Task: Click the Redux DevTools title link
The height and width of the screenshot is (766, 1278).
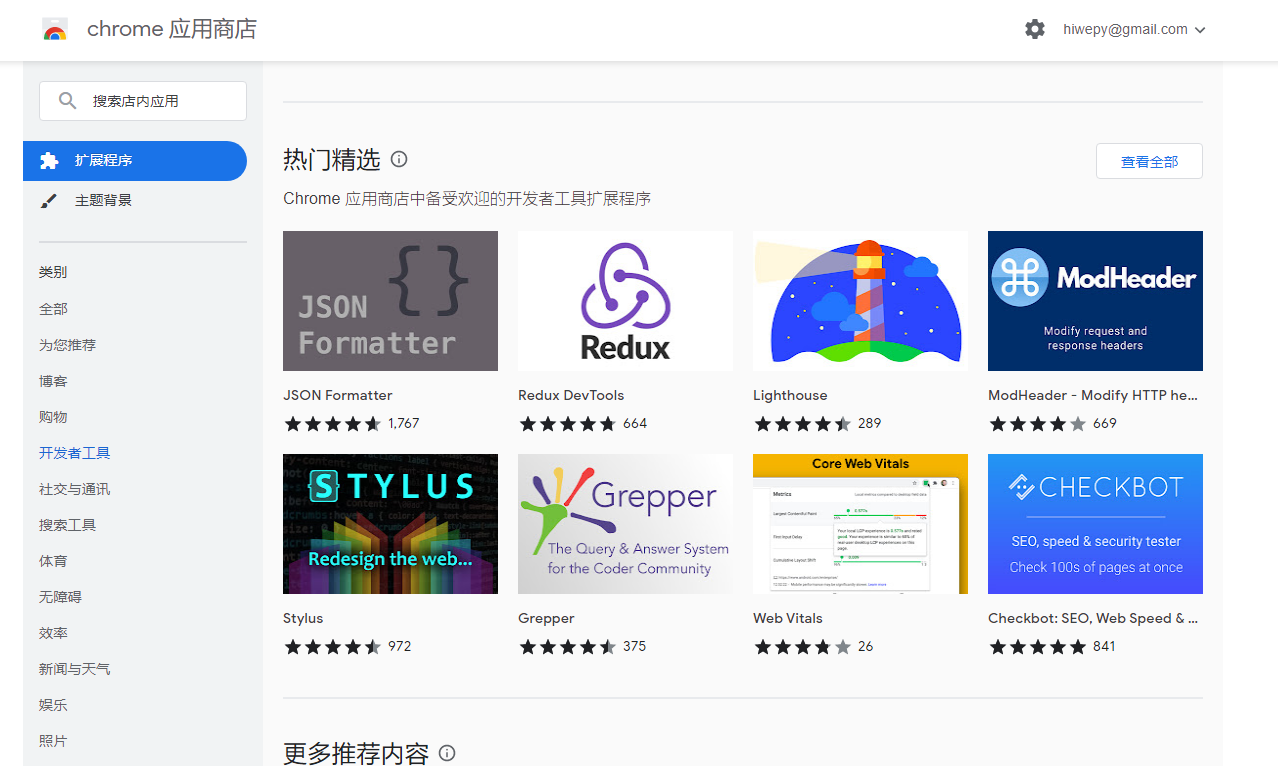Action: pyautogui.click(x=571, y=395)
